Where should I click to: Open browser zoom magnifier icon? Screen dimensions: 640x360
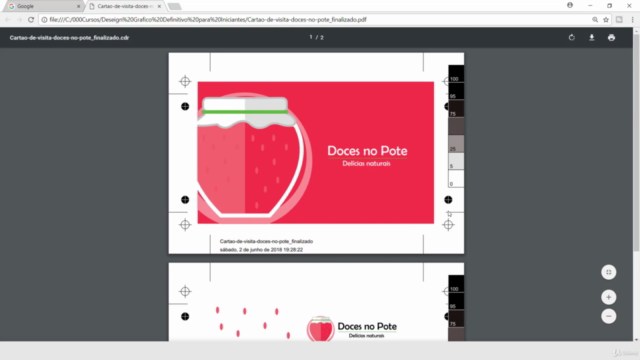(595, 20)
